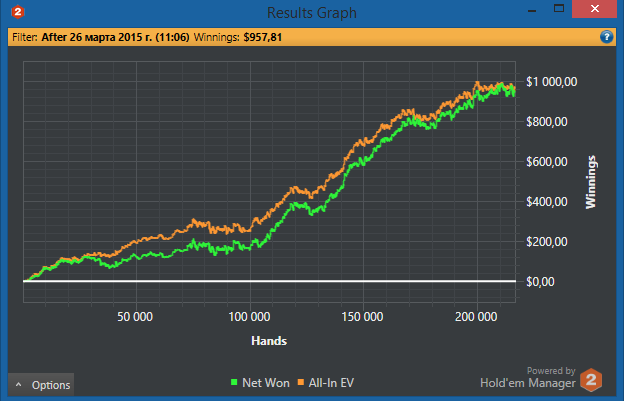Toggle the Net Won legend series
The height and width of the screenshot is (401, 624).
[x=260, y=383]
